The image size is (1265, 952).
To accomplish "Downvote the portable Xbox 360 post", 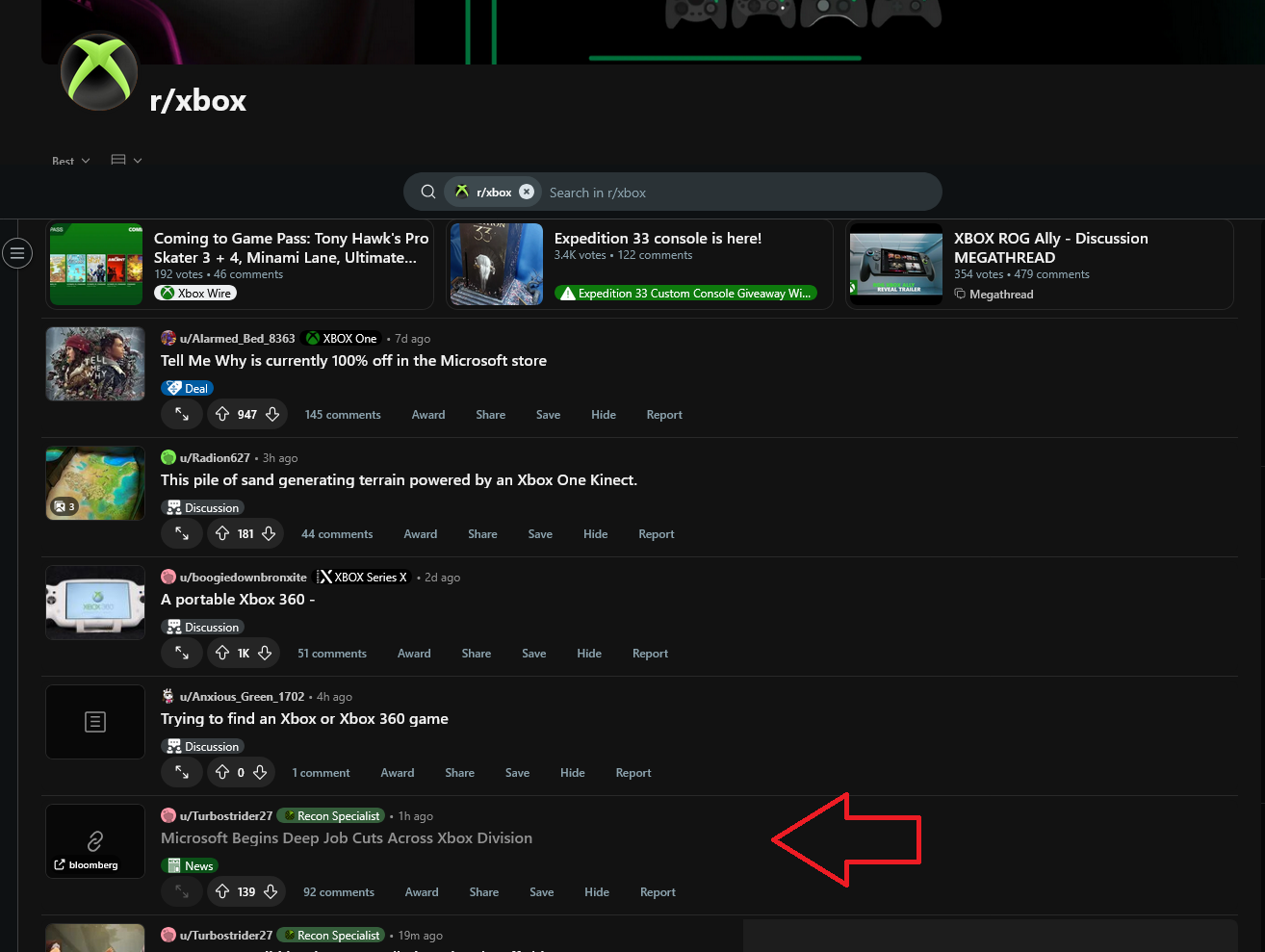I will pyautogui.click(x=265, y=653).
